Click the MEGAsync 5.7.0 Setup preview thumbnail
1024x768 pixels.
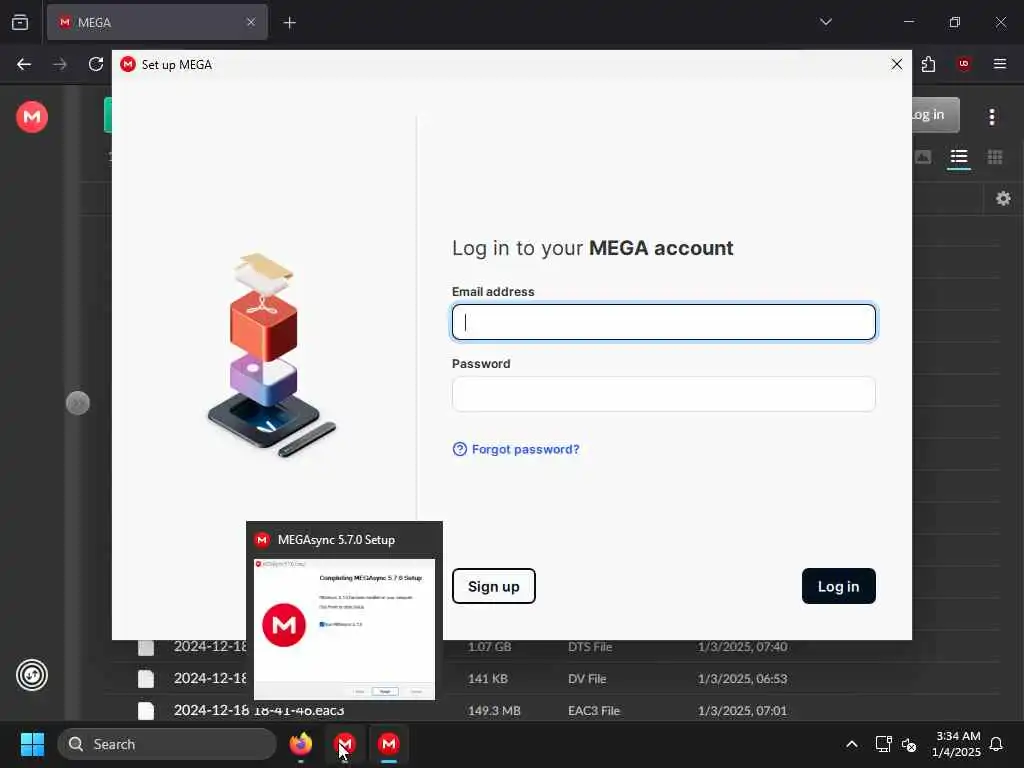[x=344, y=629]
